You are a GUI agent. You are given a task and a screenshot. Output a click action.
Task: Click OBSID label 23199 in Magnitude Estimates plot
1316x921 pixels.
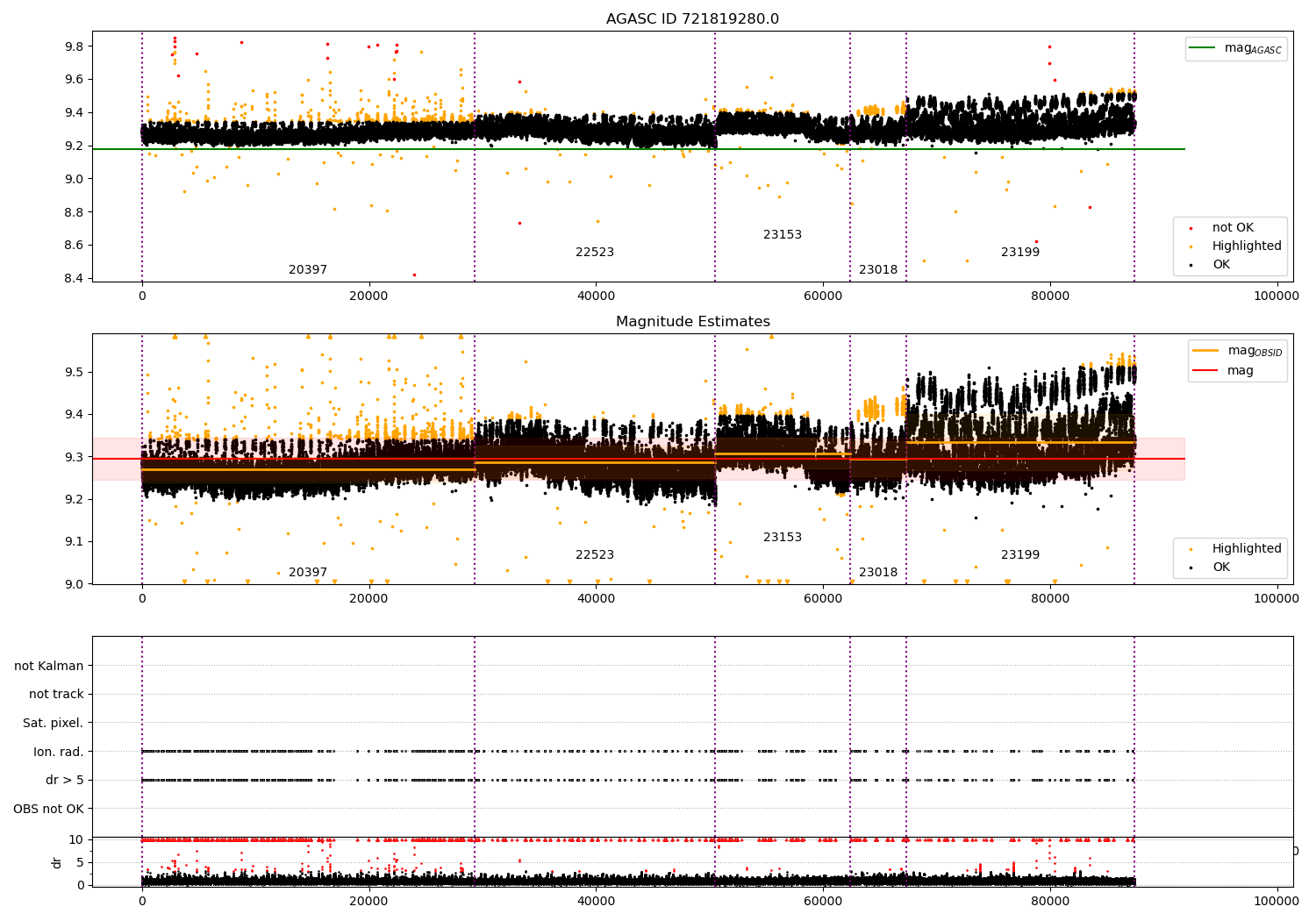point(1020,555)
